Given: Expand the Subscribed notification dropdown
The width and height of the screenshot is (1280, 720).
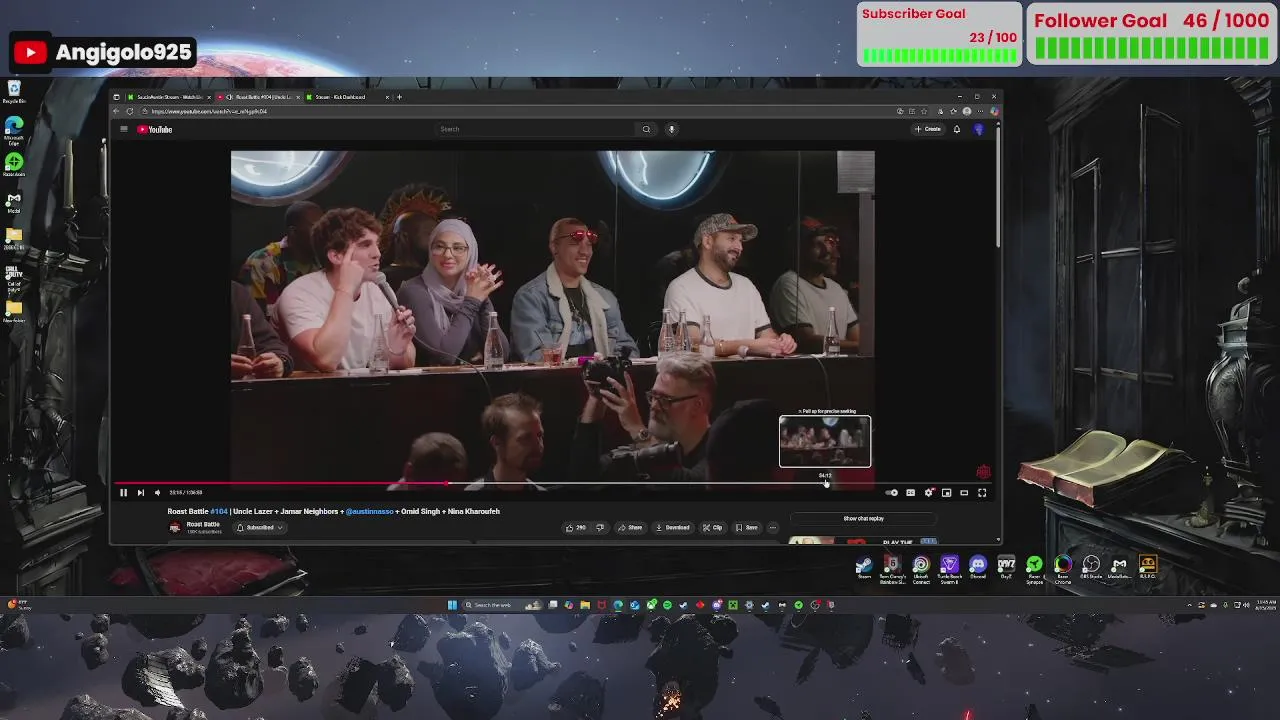Looking at the screenshot, I should pyautogui.click(x=260, y=527).
